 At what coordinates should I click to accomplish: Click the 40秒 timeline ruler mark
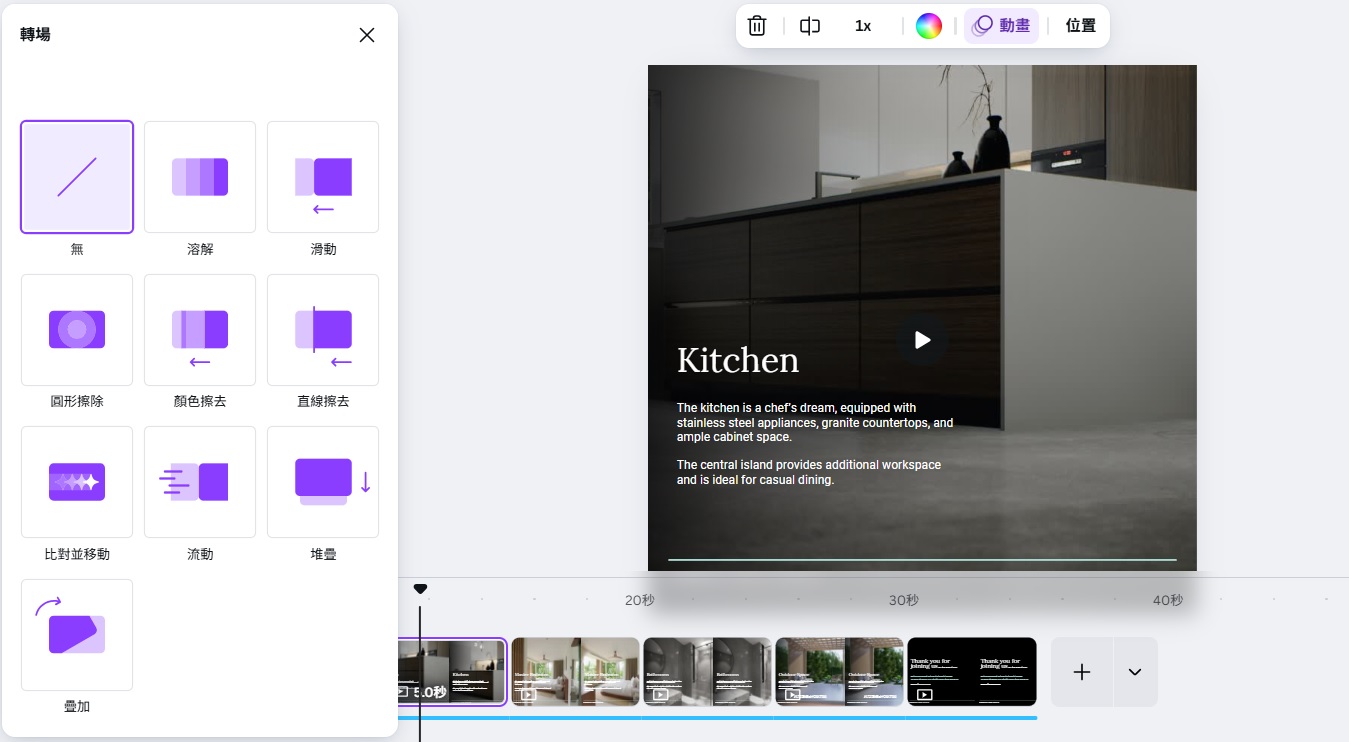pos(1168,600)
